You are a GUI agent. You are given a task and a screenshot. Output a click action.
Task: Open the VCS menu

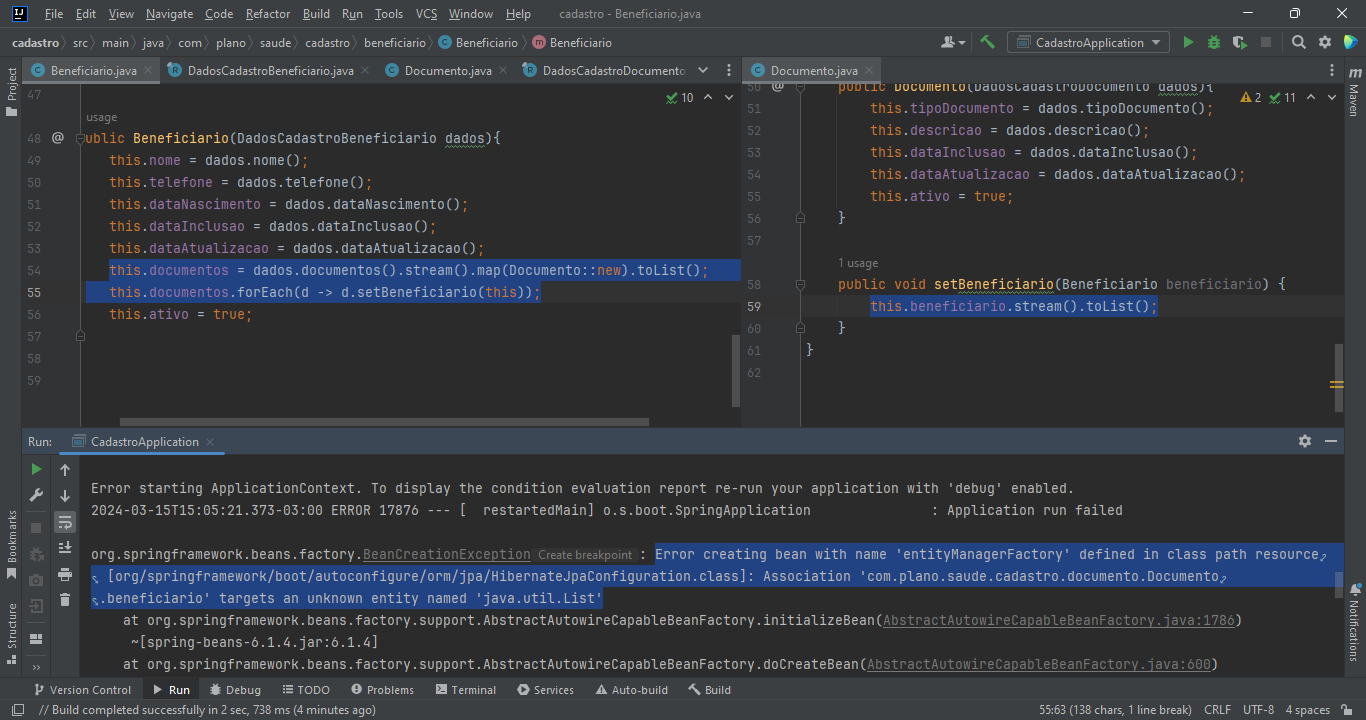point(426,14)
